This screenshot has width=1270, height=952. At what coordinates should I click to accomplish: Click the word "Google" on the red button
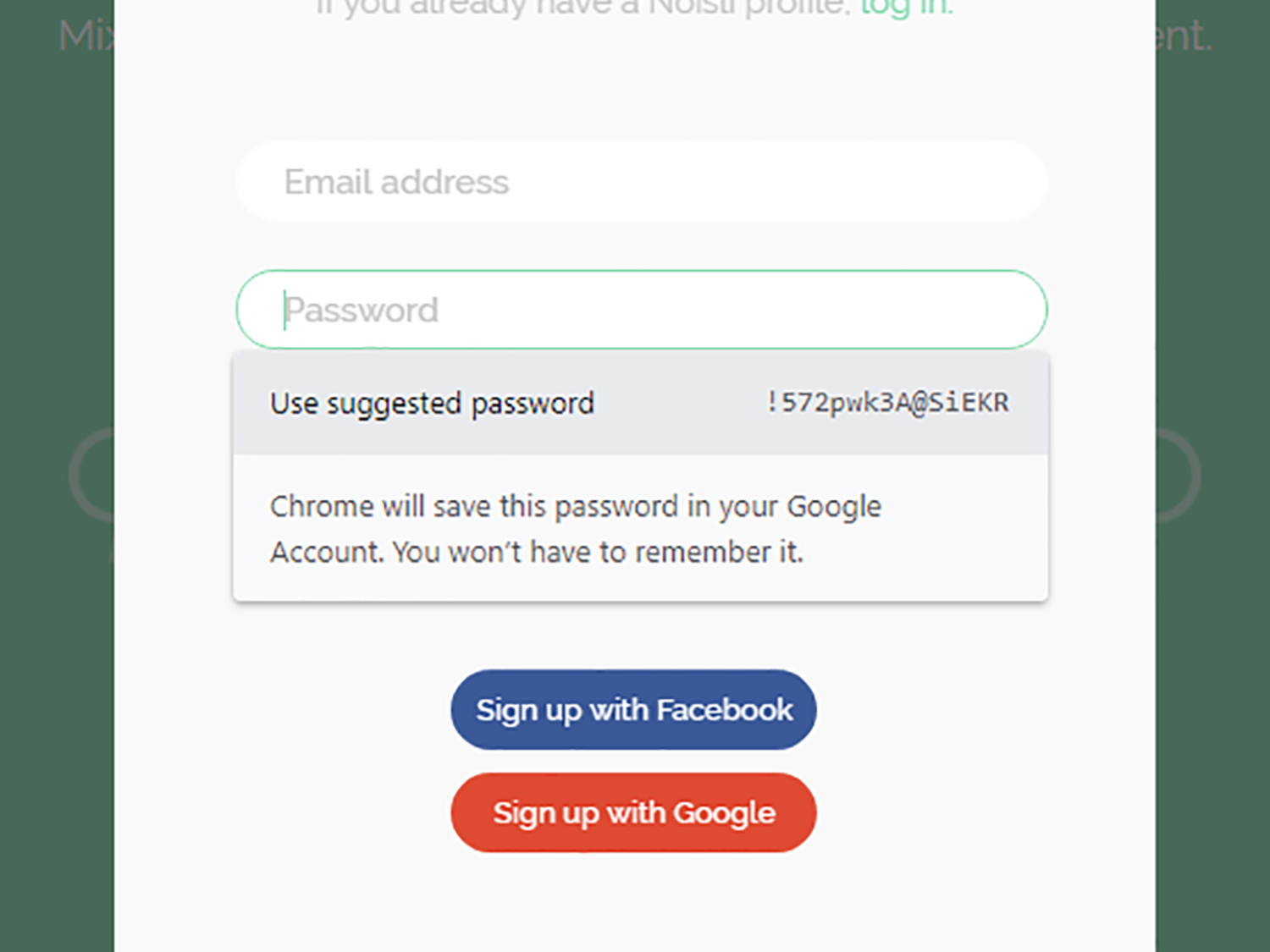click(x=725, y=813)
